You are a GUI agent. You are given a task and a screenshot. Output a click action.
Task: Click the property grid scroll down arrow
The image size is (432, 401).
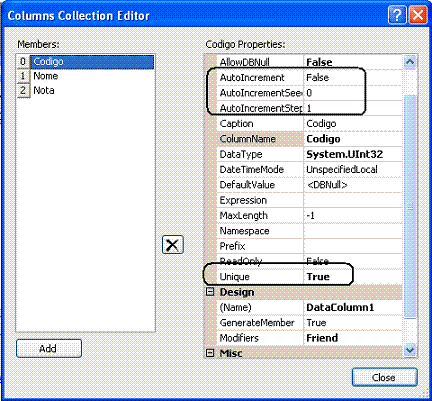(410, 350)
